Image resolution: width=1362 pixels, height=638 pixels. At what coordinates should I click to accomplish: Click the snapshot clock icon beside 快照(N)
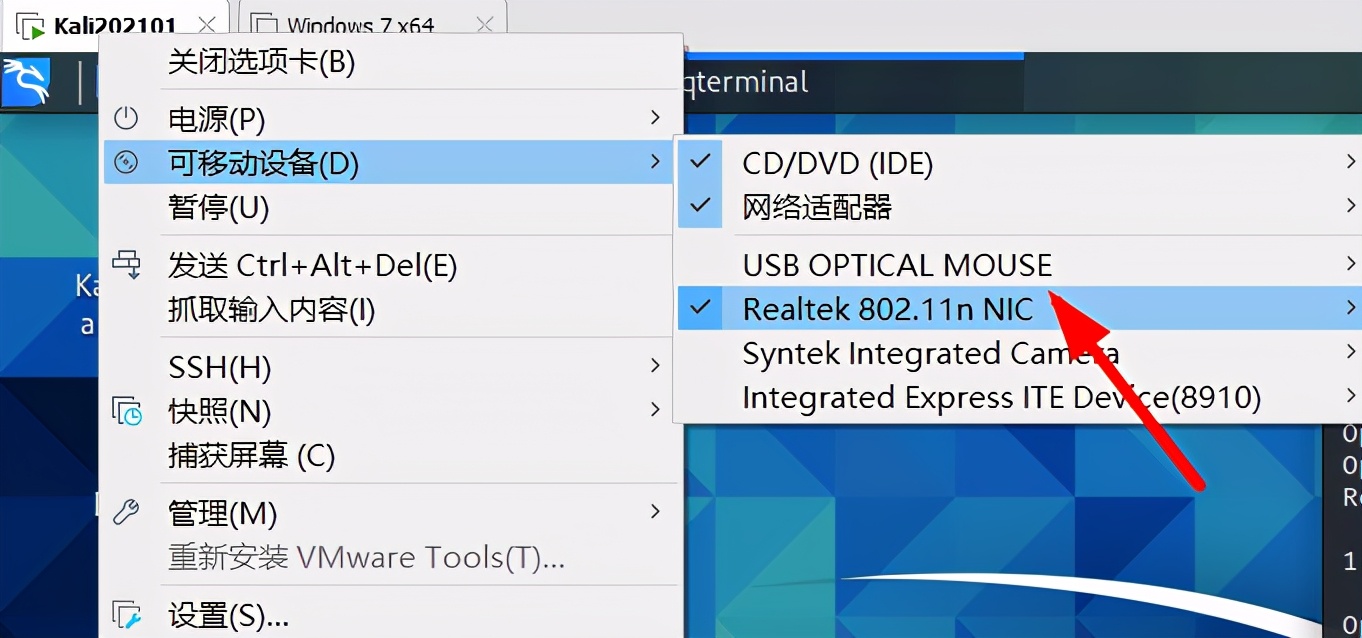(127, 411)
